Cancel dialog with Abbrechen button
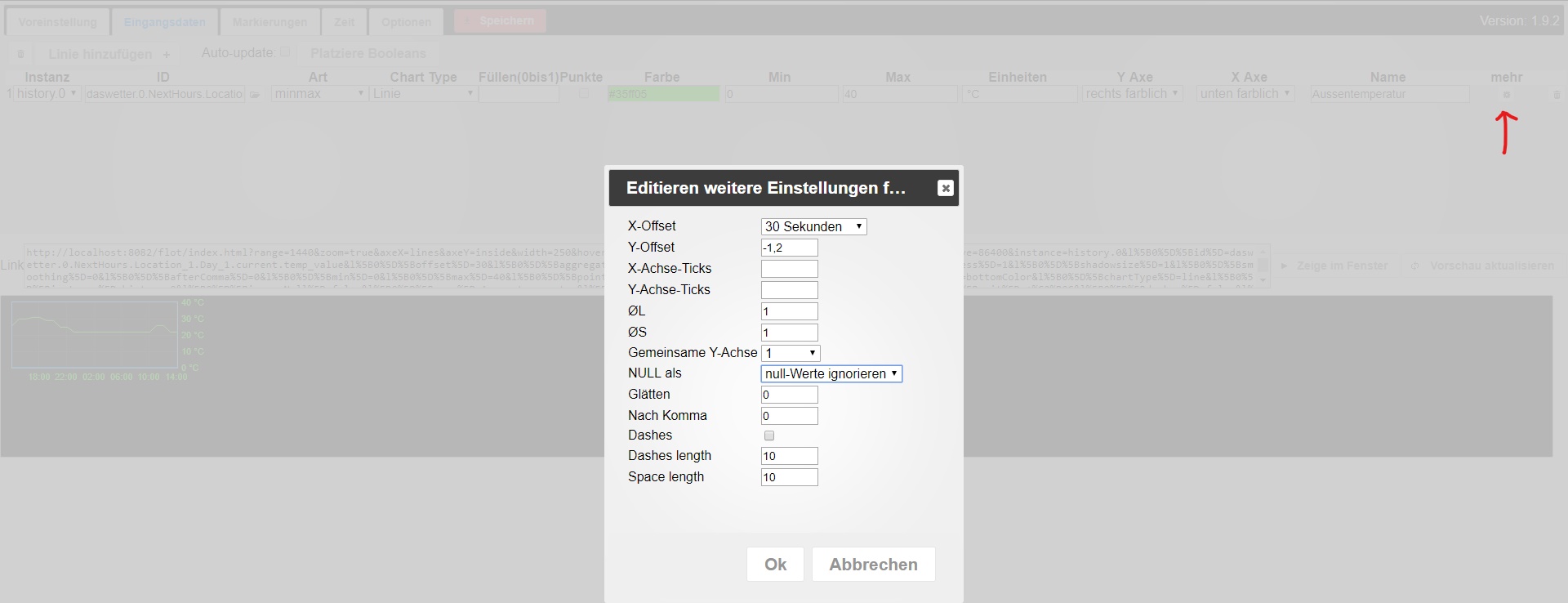The height and width of the screenshot is (603, 1568). tap(873, 565)
